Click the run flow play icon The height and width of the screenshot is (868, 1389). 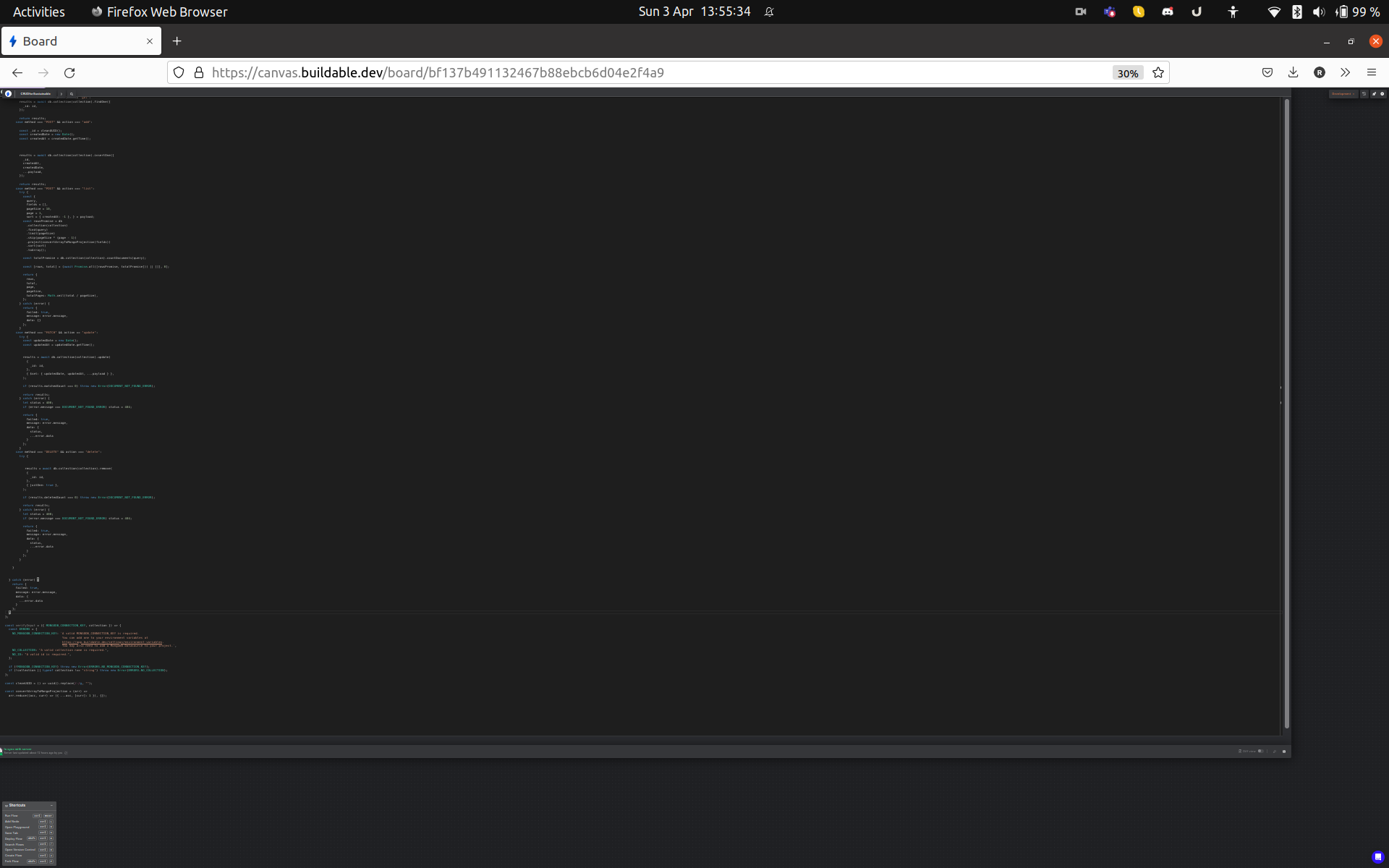point(1382,94)
